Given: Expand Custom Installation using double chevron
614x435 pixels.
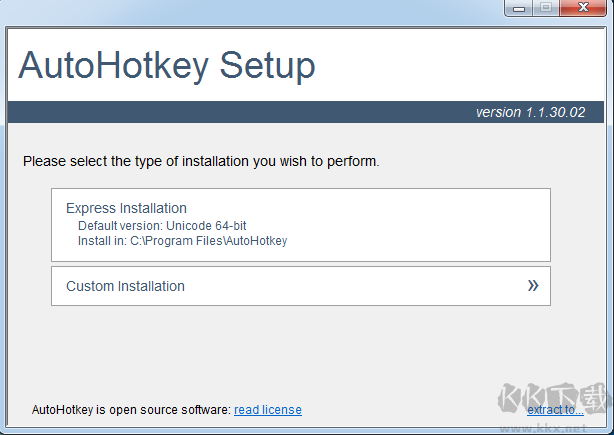Looking at the screenshot, I should [x=533, y=286].
